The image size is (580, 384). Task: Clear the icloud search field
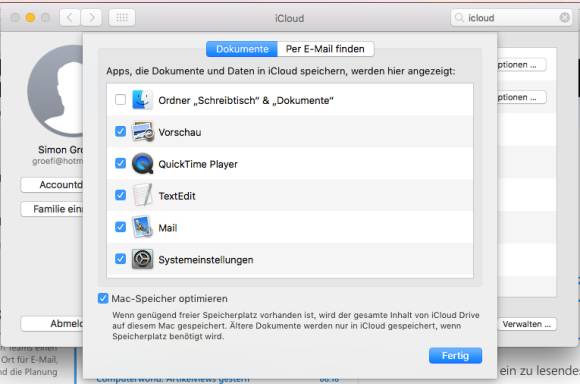click(564, 17)
